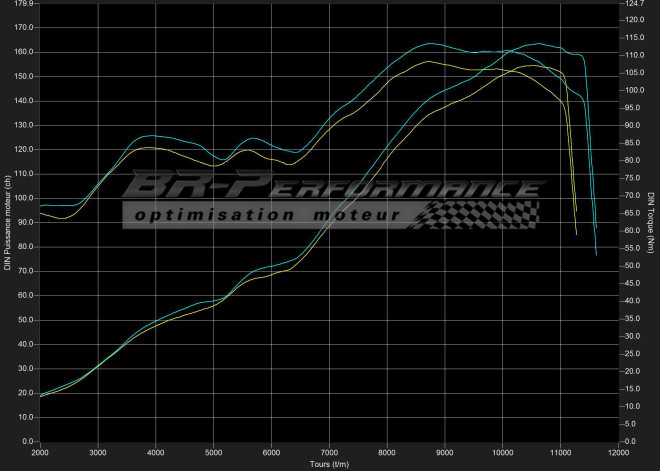
Task: Click the 9000 tick on the RPM axis
Action: [445, 453]
